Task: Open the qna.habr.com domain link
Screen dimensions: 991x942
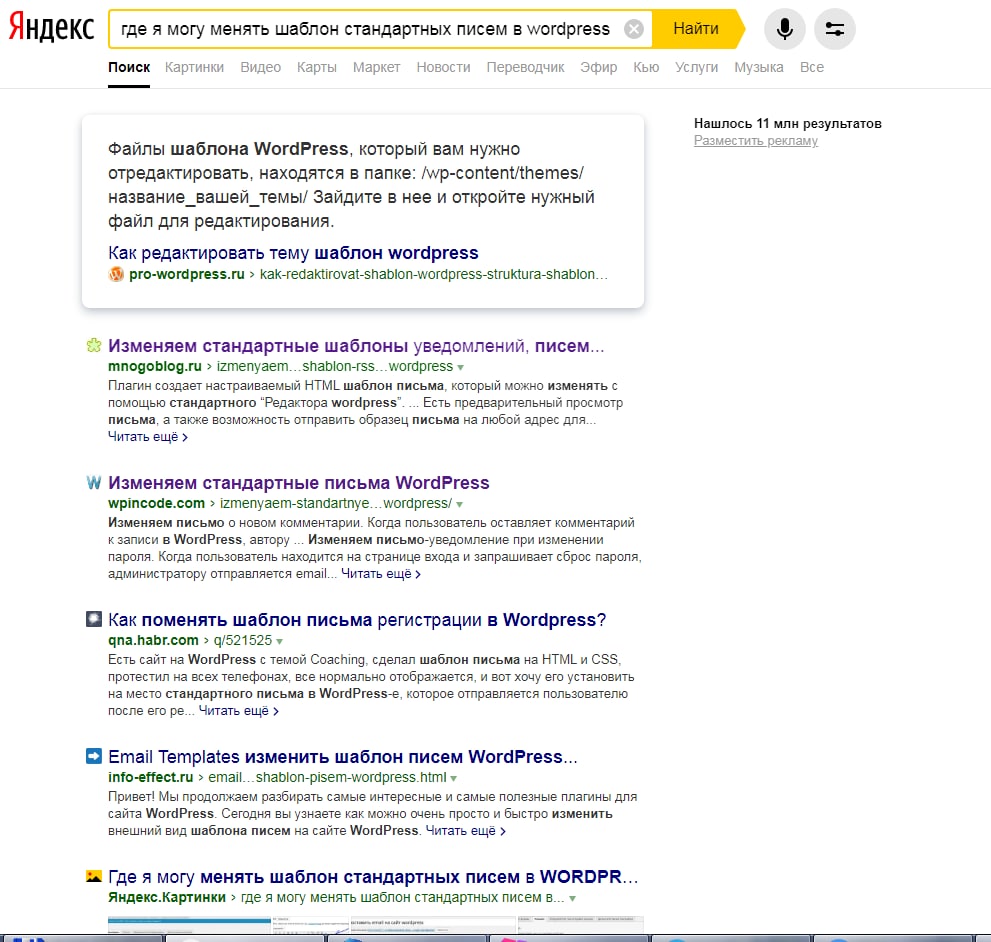Action: pos(153,640)
